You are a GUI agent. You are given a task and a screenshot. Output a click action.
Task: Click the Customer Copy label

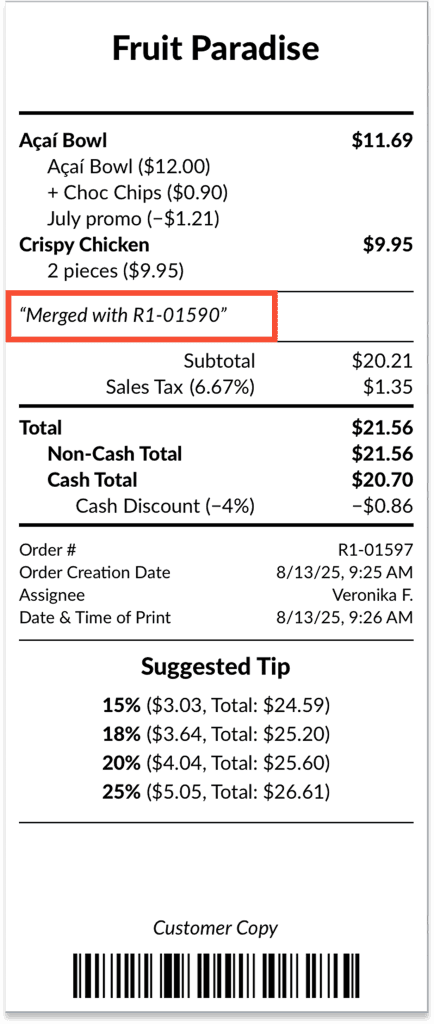pyautogui.click(x=216, y=928)
